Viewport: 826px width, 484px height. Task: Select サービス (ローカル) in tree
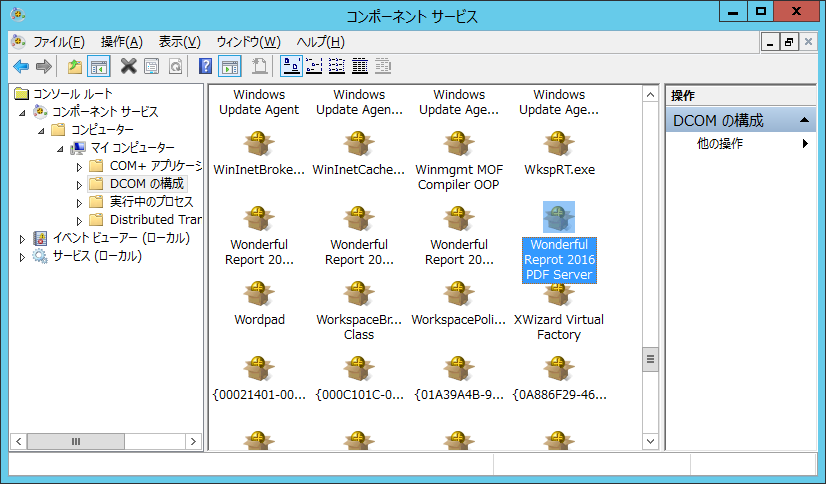click(x=97, y=256)
